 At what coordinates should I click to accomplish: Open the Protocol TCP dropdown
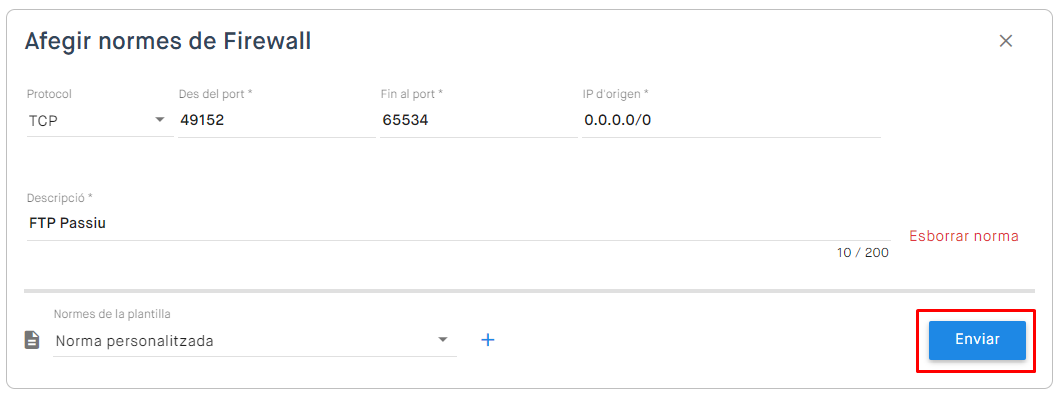[x=100, y=121]
